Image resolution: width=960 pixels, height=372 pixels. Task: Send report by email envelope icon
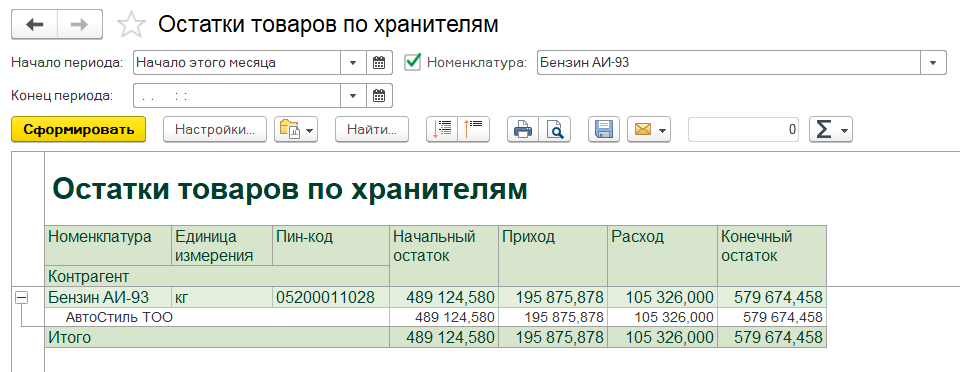point(649,129)
